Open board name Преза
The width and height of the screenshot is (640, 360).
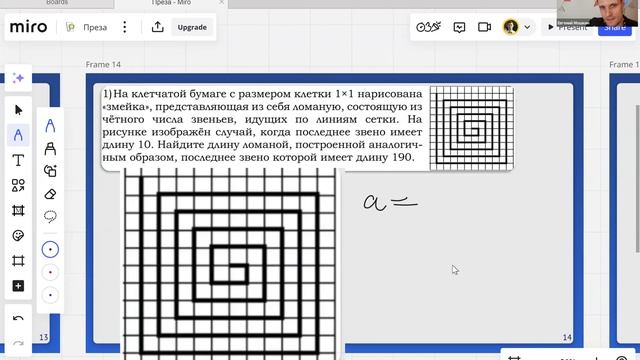click(x=95, y=27)
